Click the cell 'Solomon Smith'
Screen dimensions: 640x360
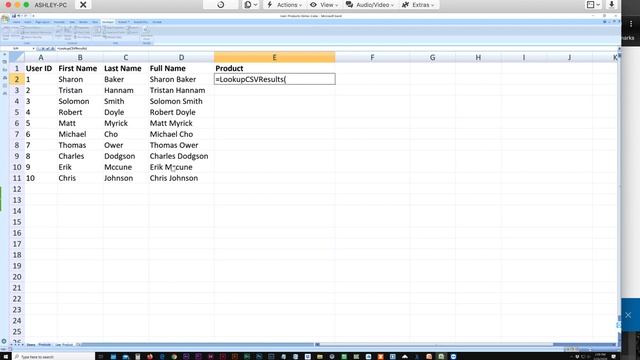point(181,101)
